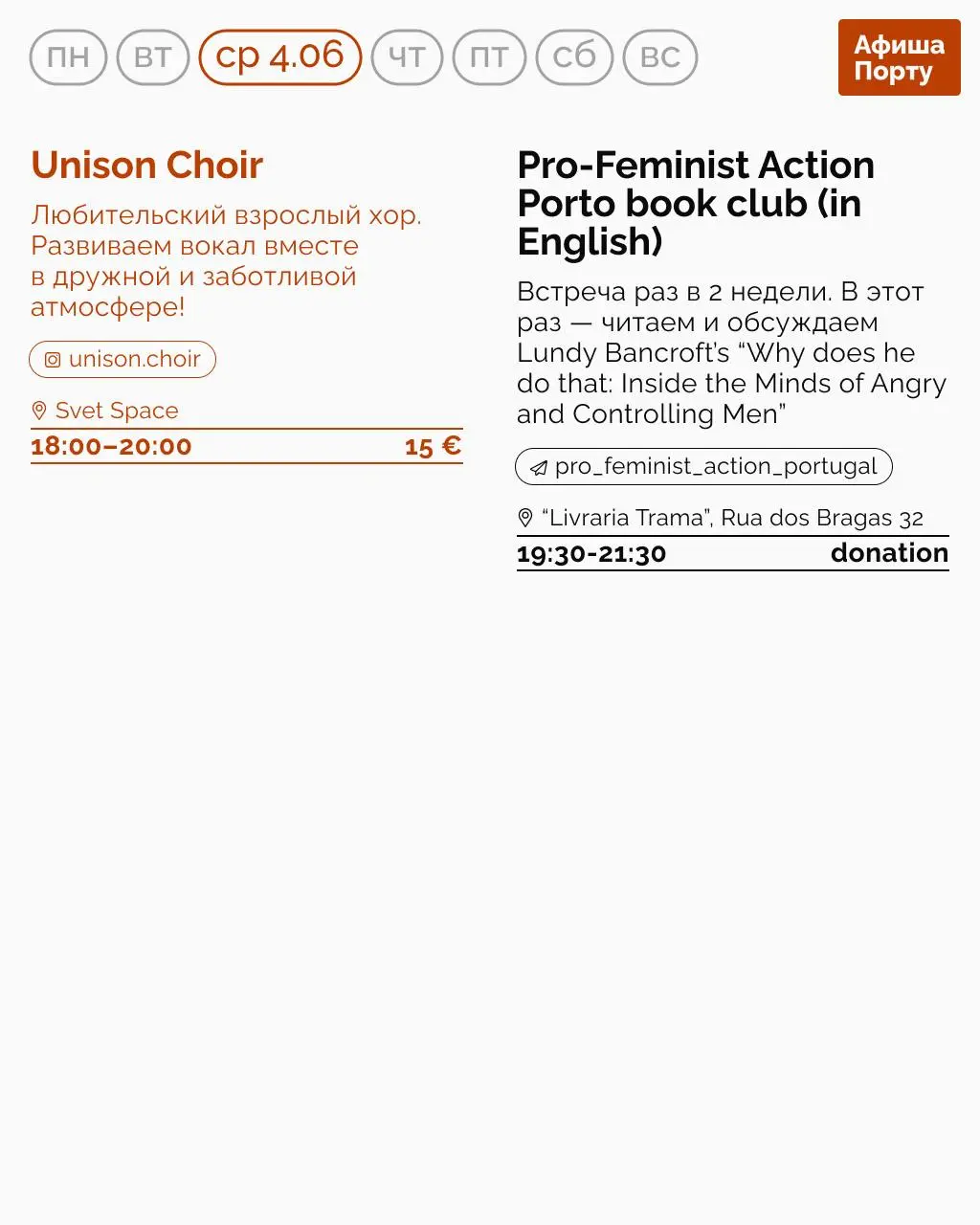
Task: Switch to the вс day tab
Action: 660,57
